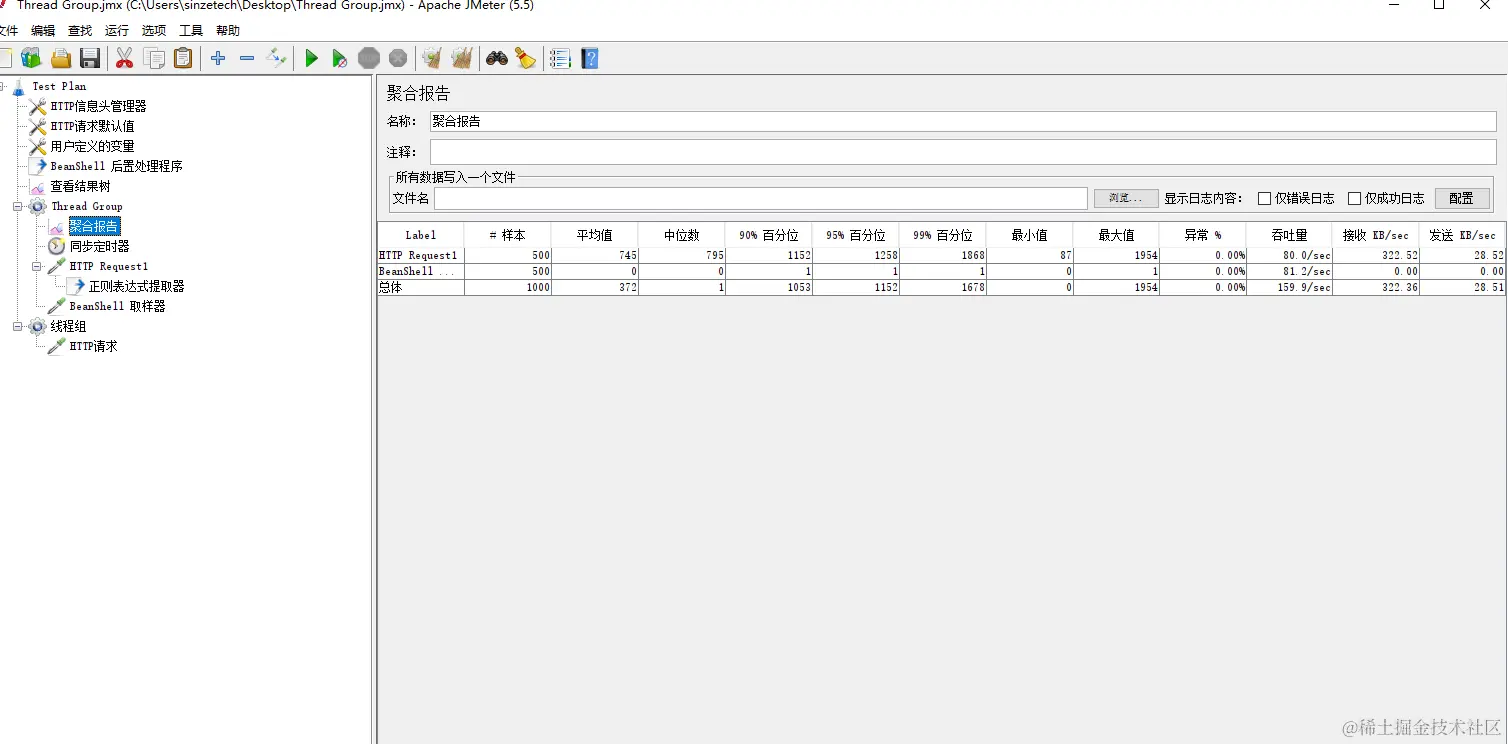Click the 注释 comment input field

point(963,152)
